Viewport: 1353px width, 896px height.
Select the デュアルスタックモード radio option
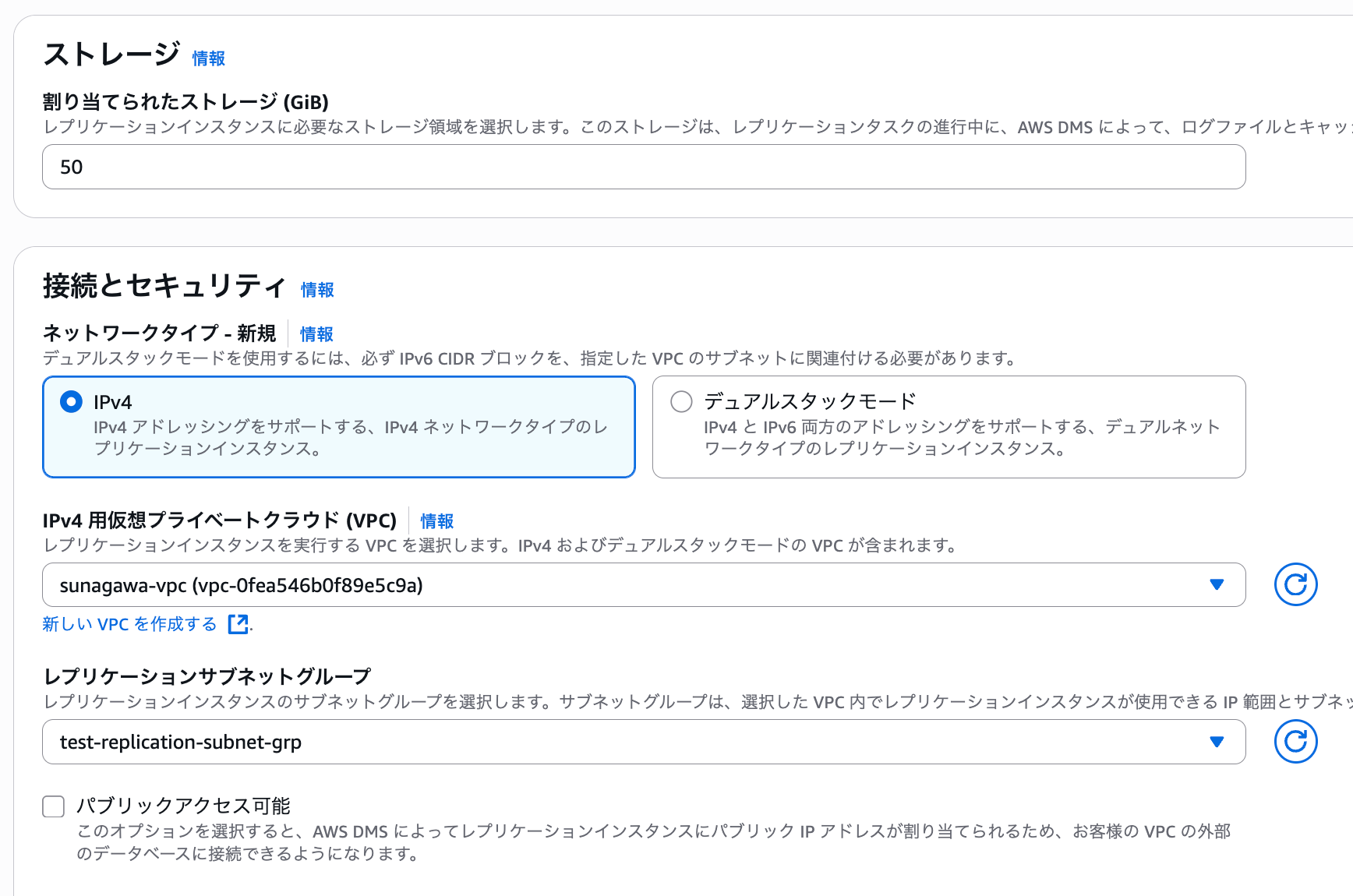pyautogui.click(x=681, y=401)
